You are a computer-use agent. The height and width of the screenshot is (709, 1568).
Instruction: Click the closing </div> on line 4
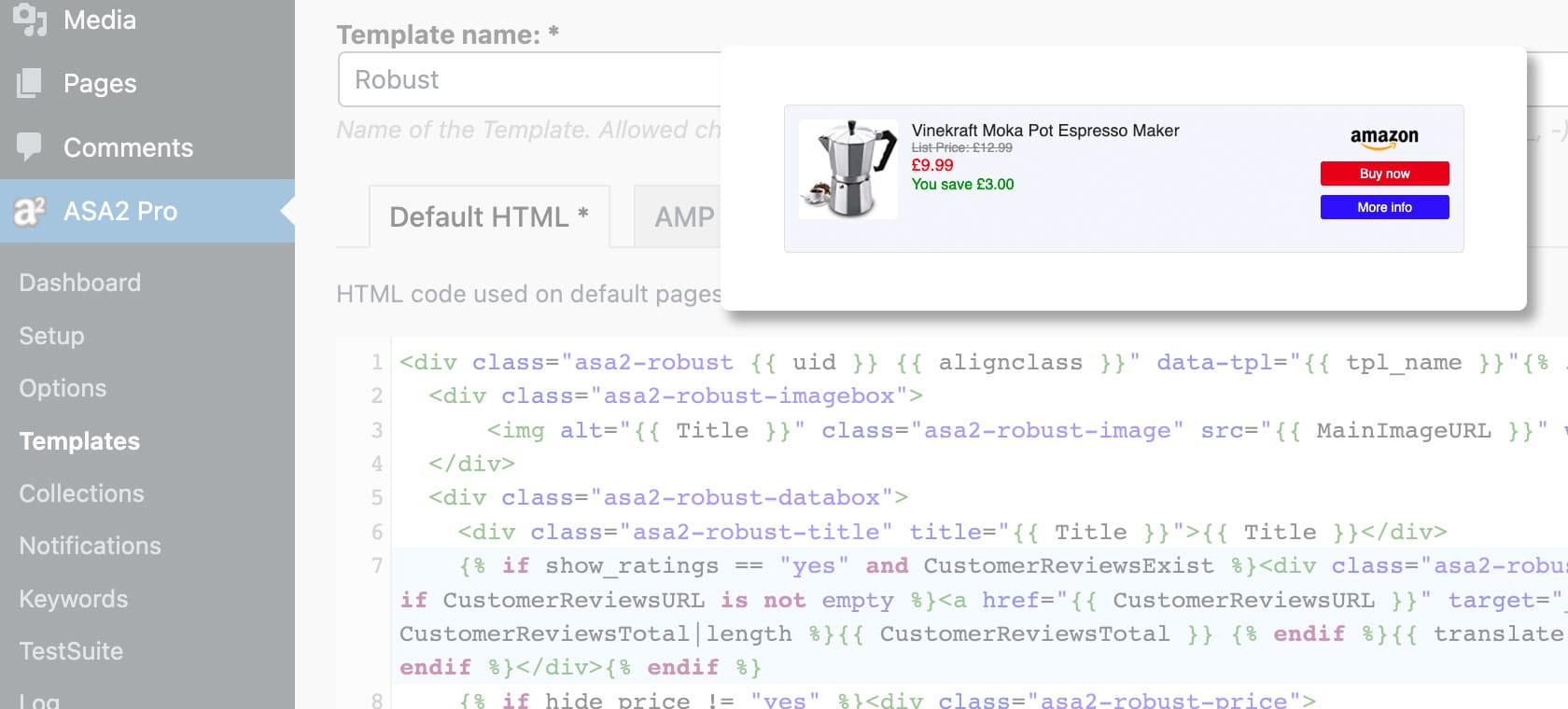tap(471, 464)
